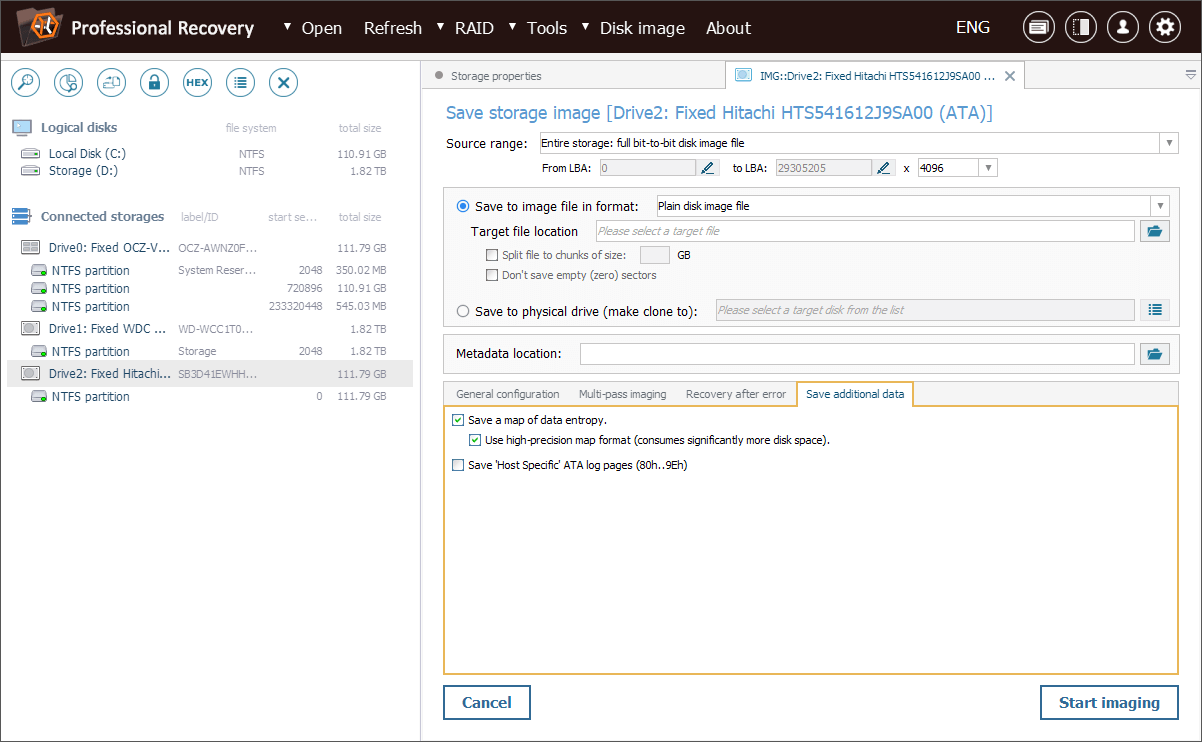Expand the Tools menu arrow
1202x742 pixels.
tap(514, 26)
